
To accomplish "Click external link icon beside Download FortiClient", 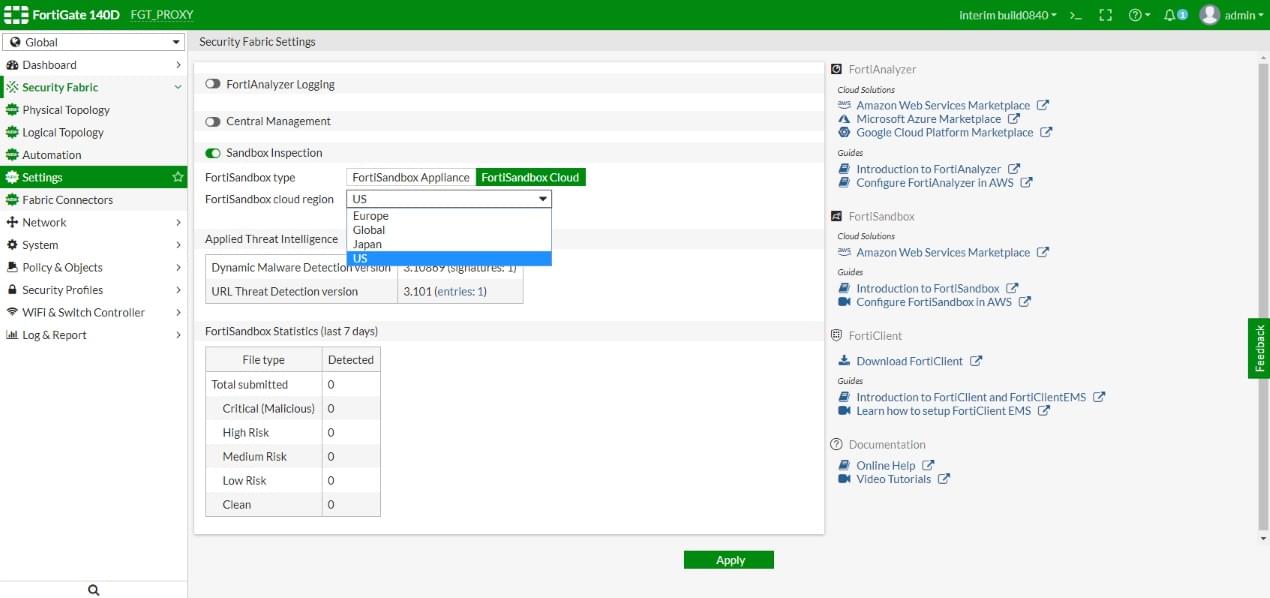I will click(x=976, y=362).
